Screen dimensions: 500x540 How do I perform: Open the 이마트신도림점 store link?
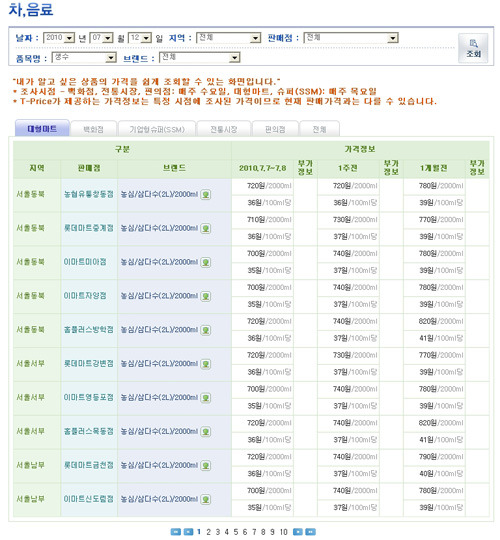pos(88,499)
